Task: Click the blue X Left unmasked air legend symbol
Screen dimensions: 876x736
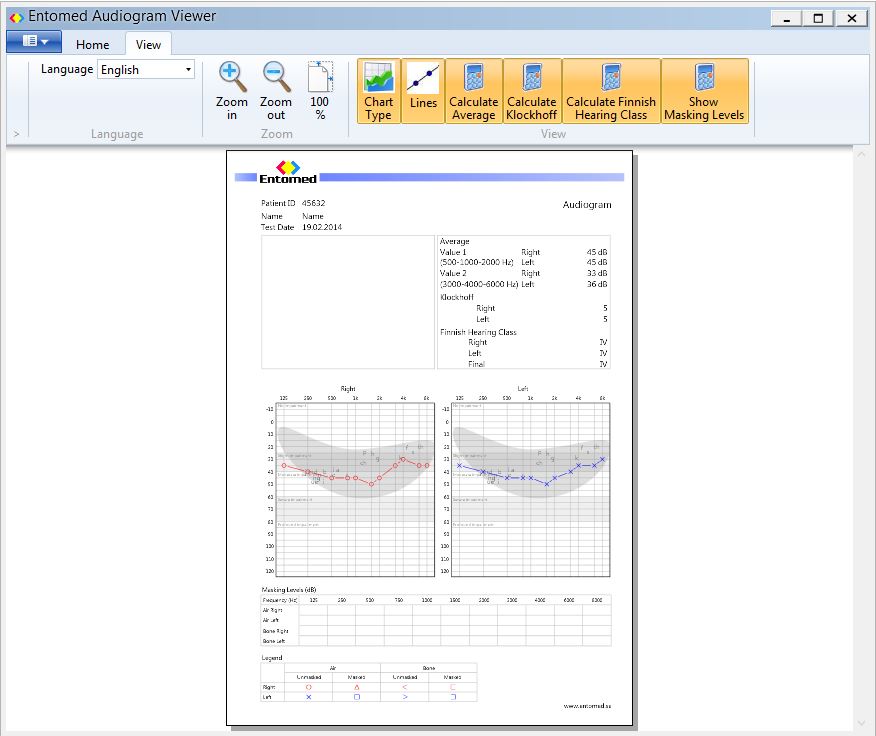Action: (308, 697)
